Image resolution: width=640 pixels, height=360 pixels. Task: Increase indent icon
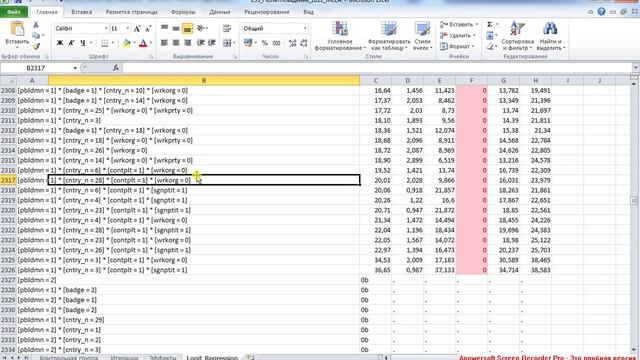(212, 42)
